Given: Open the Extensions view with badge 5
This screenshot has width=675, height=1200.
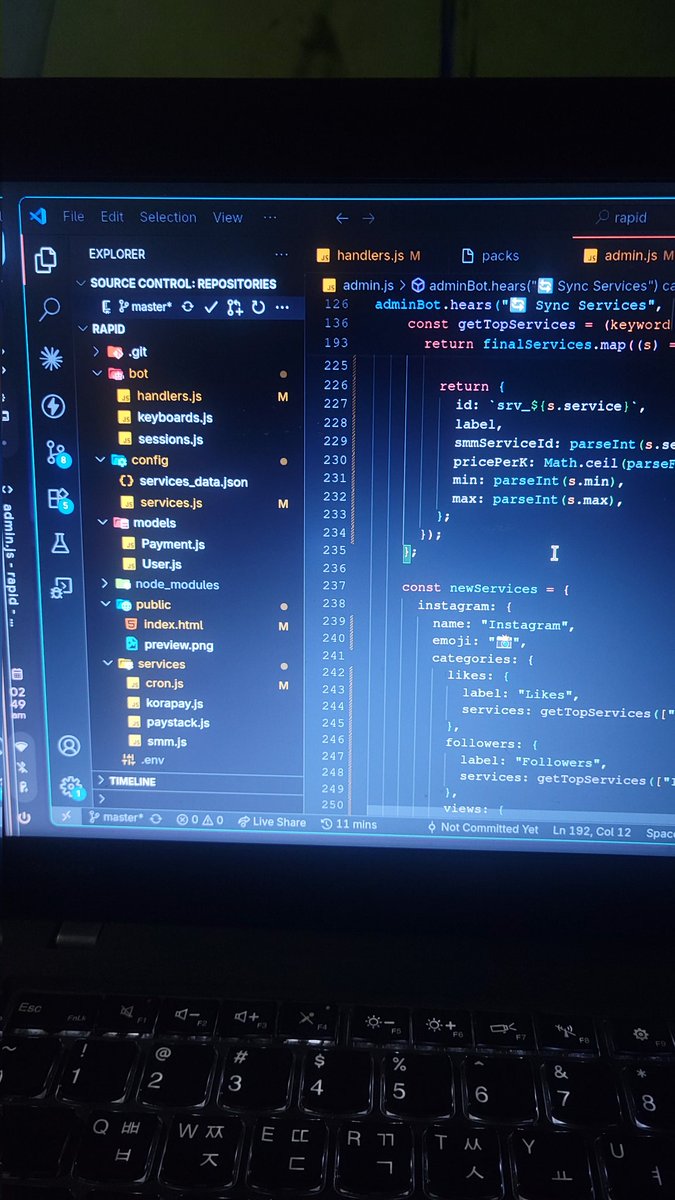Looking at the screenshot, I should point(59,499).
